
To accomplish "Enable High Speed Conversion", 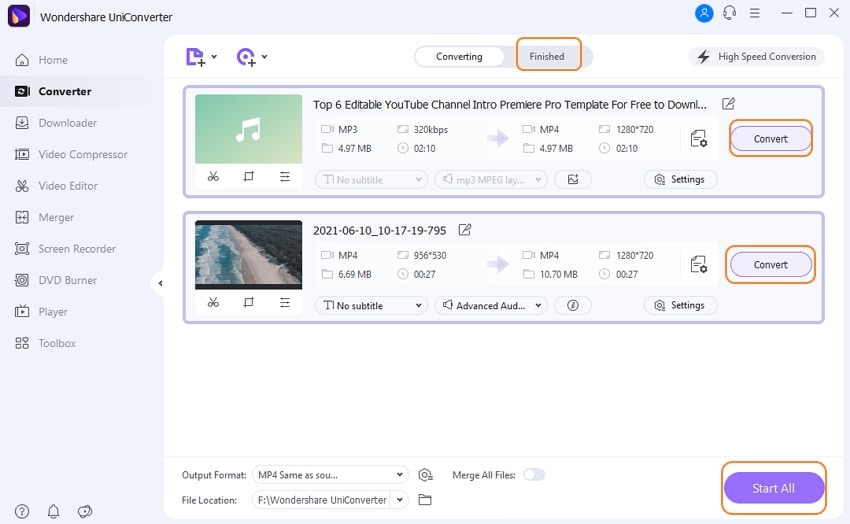I will tap(757, 56).
